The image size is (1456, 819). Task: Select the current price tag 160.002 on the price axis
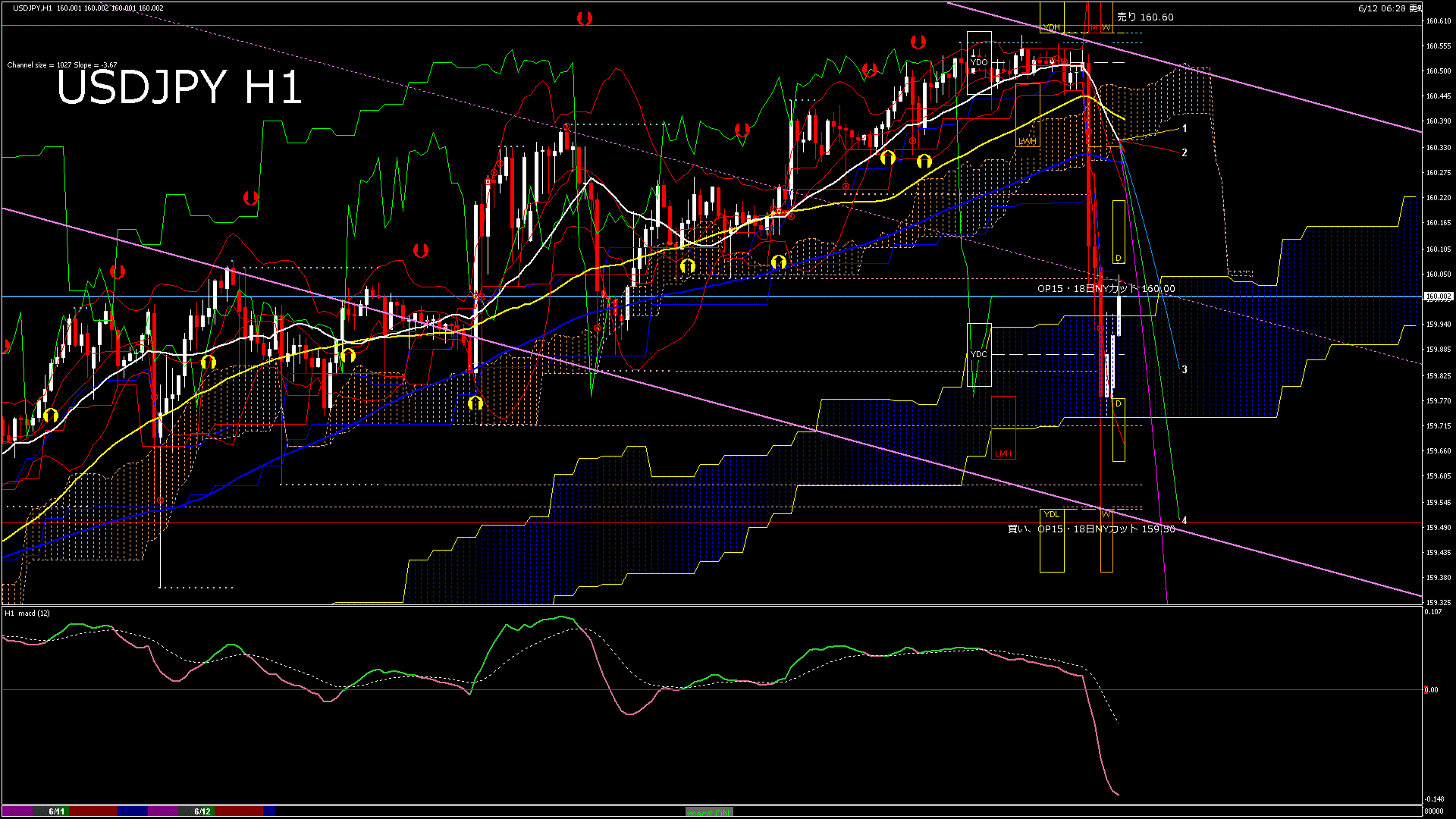pyautogui.click(x=1439, y=297)
